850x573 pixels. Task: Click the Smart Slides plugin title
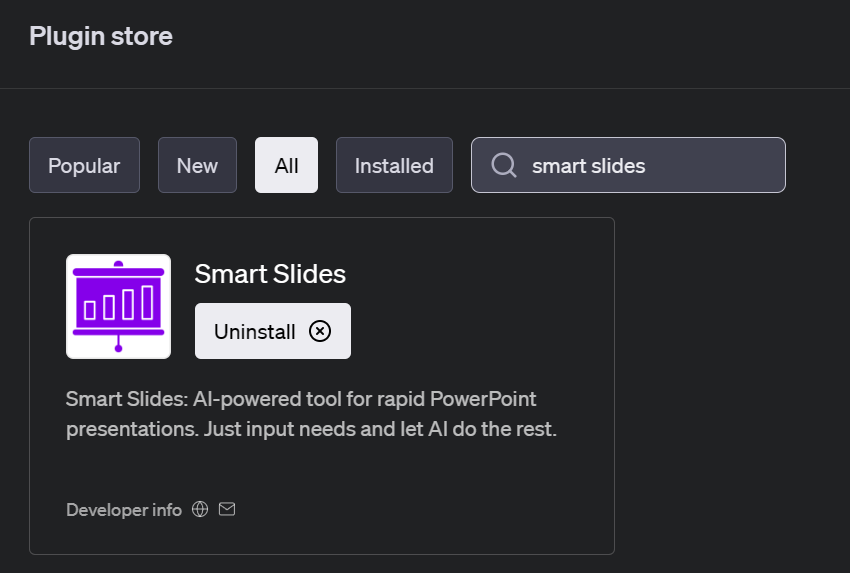tap(270, 274)
